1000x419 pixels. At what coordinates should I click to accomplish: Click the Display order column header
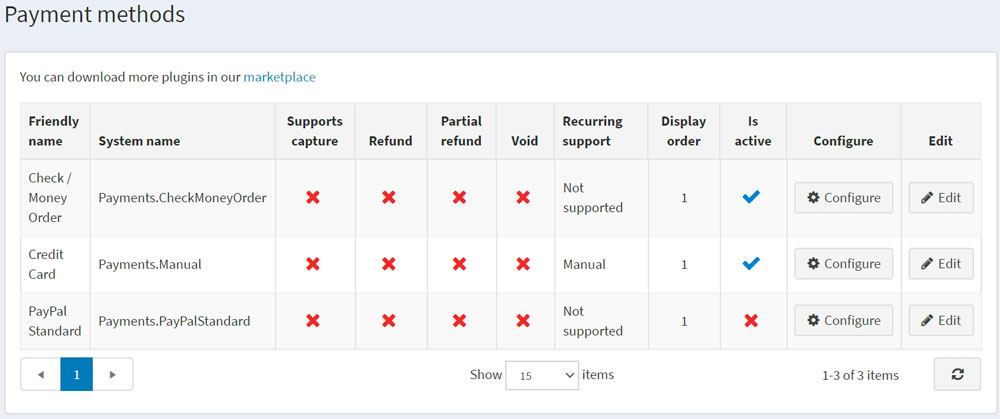(x=683, y=131)
